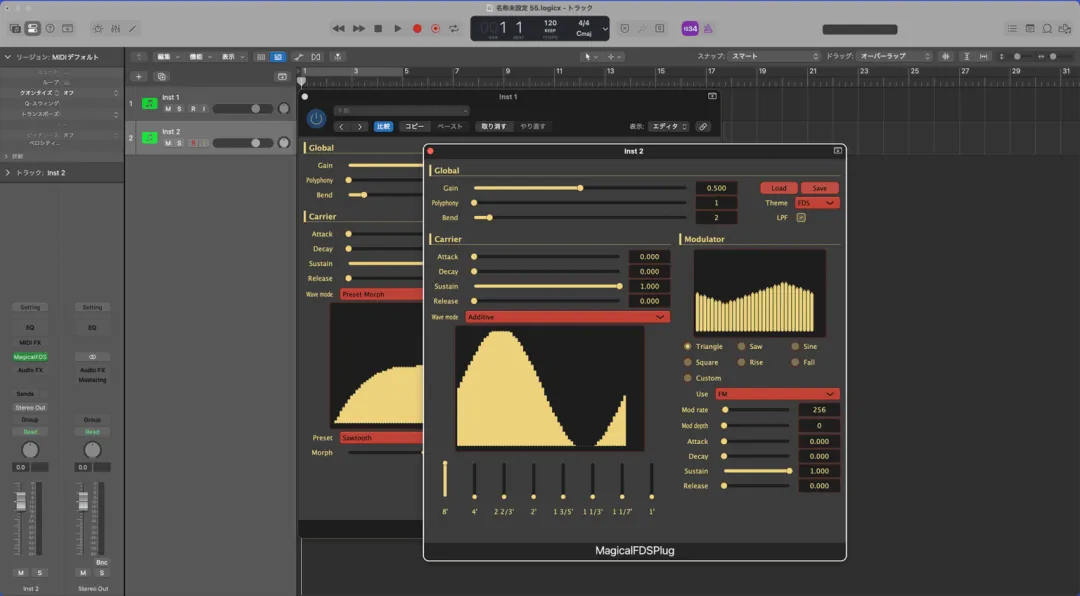Image resolution: width=1080 pixels, height=596 pixels.
Task: Mute the Inst 1 track
Action: [x=168, y=109]
